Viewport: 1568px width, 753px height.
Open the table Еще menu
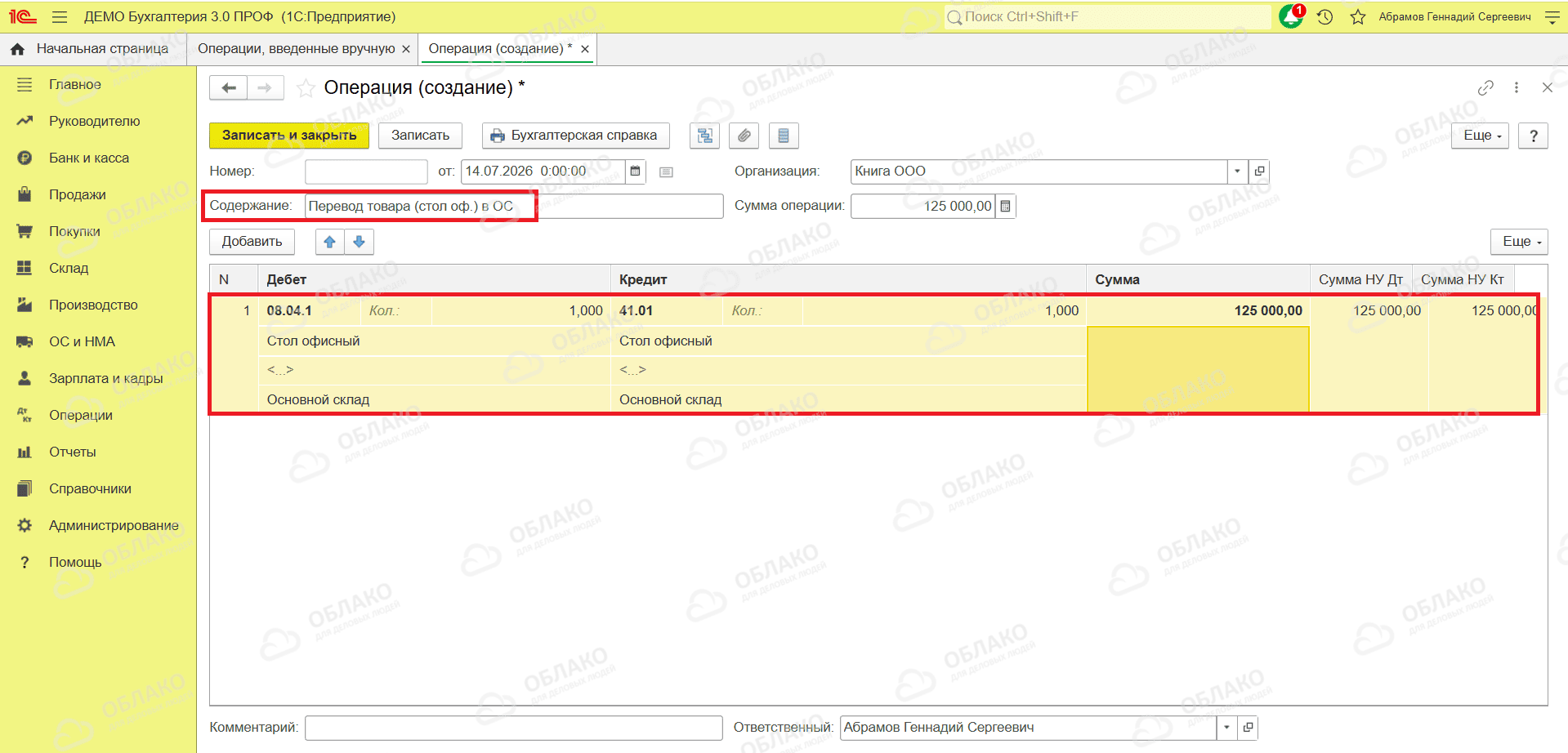click(1519, 242)
